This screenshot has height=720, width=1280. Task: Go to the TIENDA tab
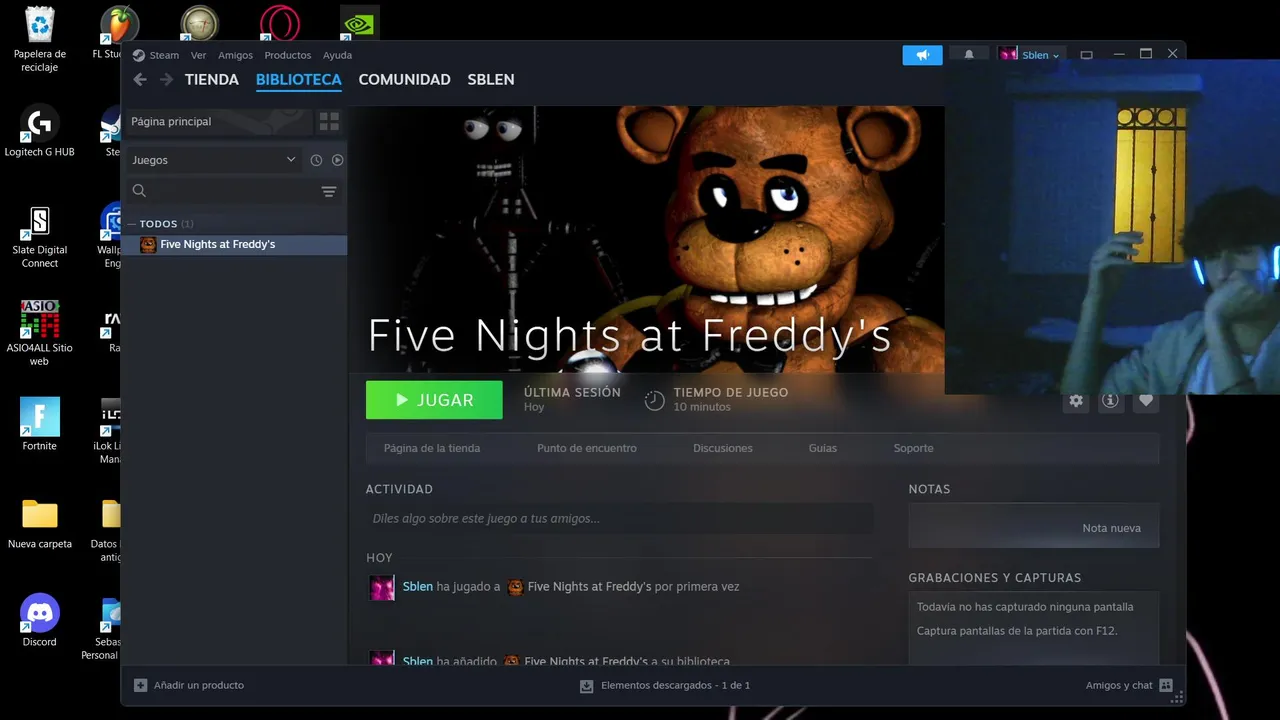tap(212, 80)
